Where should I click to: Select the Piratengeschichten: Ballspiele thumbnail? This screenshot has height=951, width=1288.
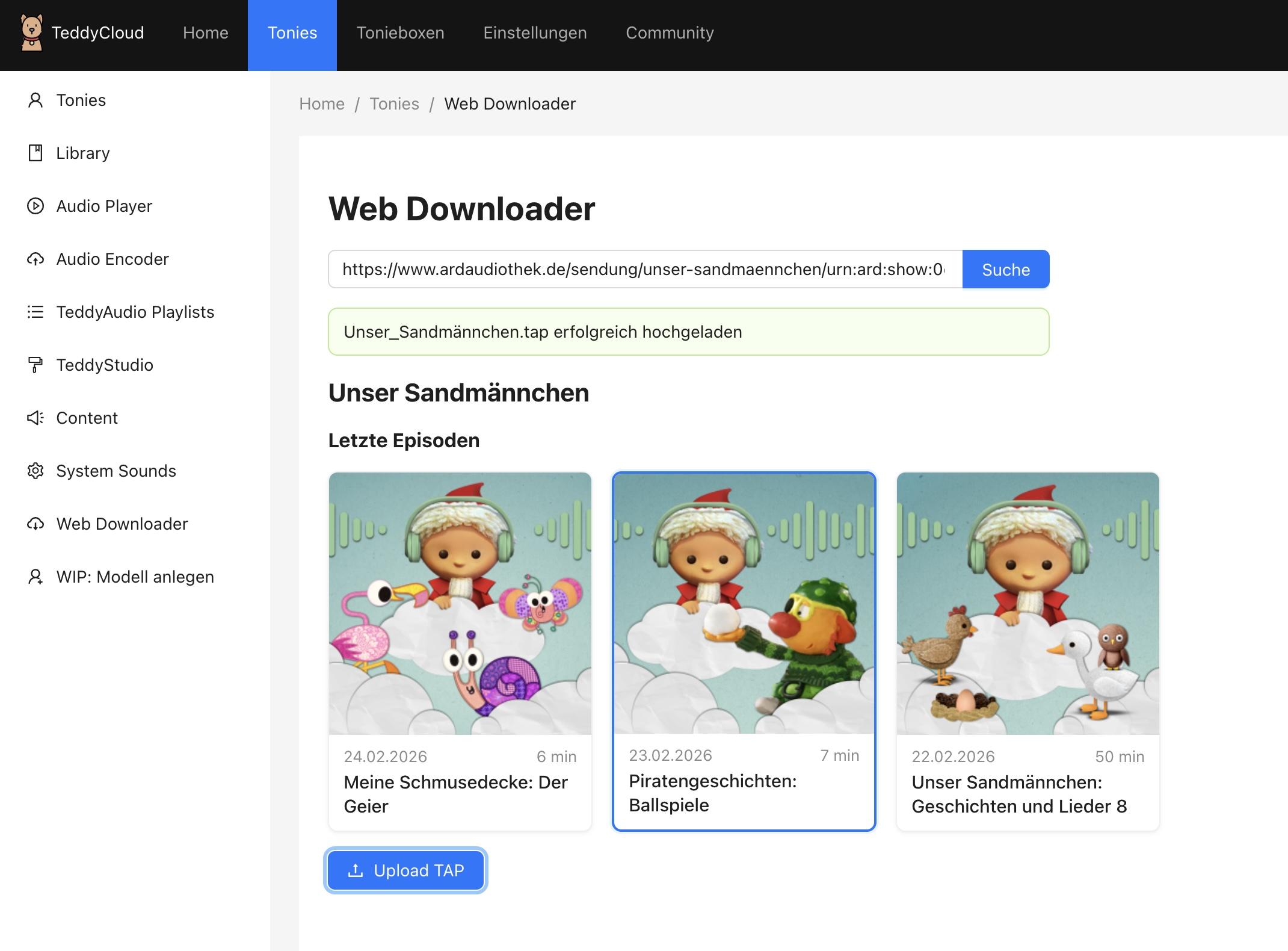[744, 604]
